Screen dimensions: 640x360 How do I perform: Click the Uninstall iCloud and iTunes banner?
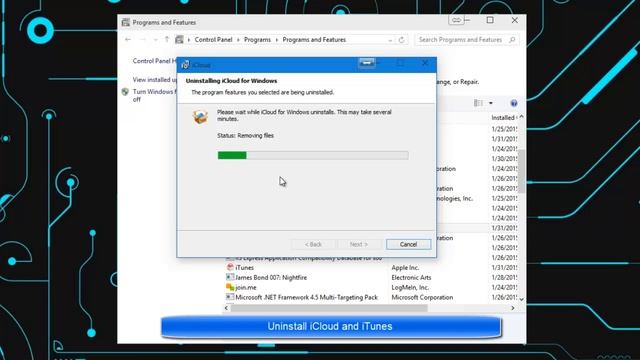pyautogui.click(x=331, y=327)
